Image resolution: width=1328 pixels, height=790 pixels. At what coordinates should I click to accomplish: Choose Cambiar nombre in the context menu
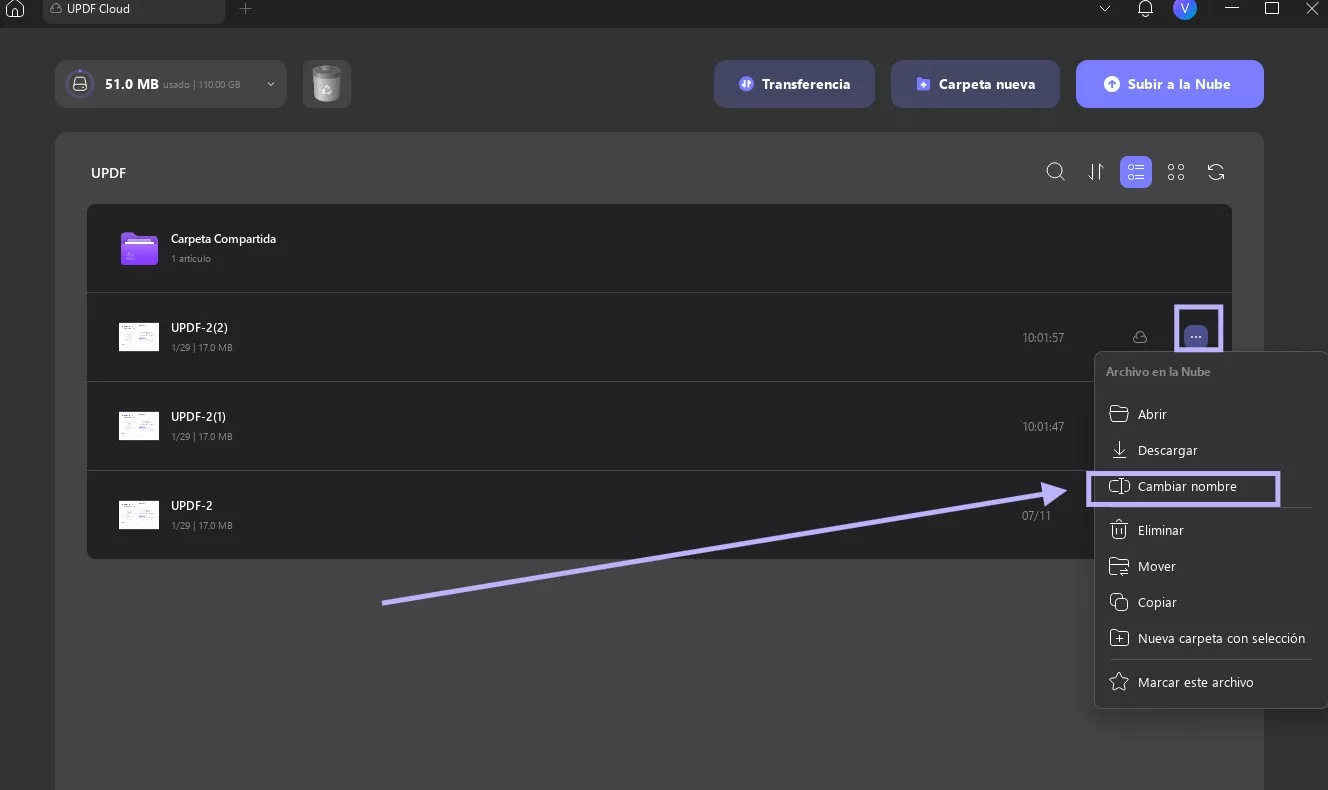[1210, 486]
